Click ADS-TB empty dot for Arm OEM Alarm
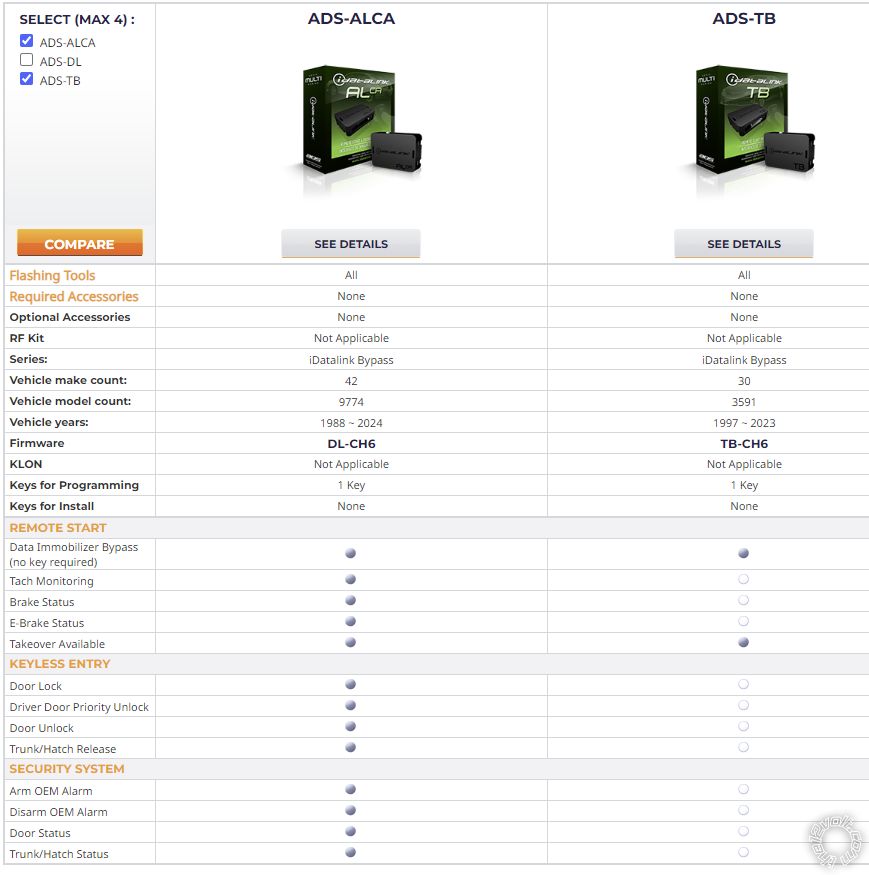 743,789
